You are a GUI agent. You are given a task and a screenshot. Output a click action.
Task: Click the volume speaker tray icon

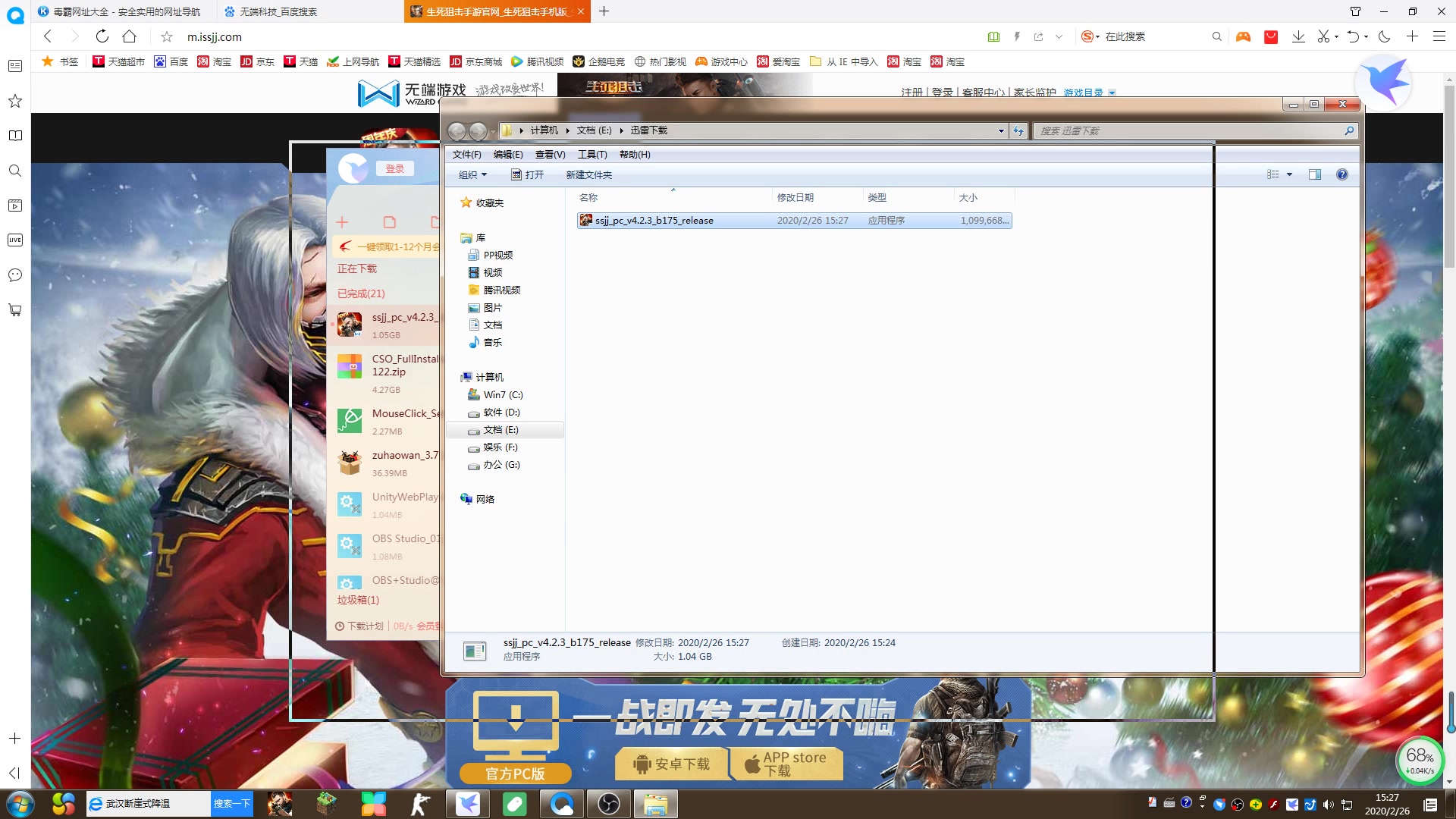click(x=1328, y=805)
